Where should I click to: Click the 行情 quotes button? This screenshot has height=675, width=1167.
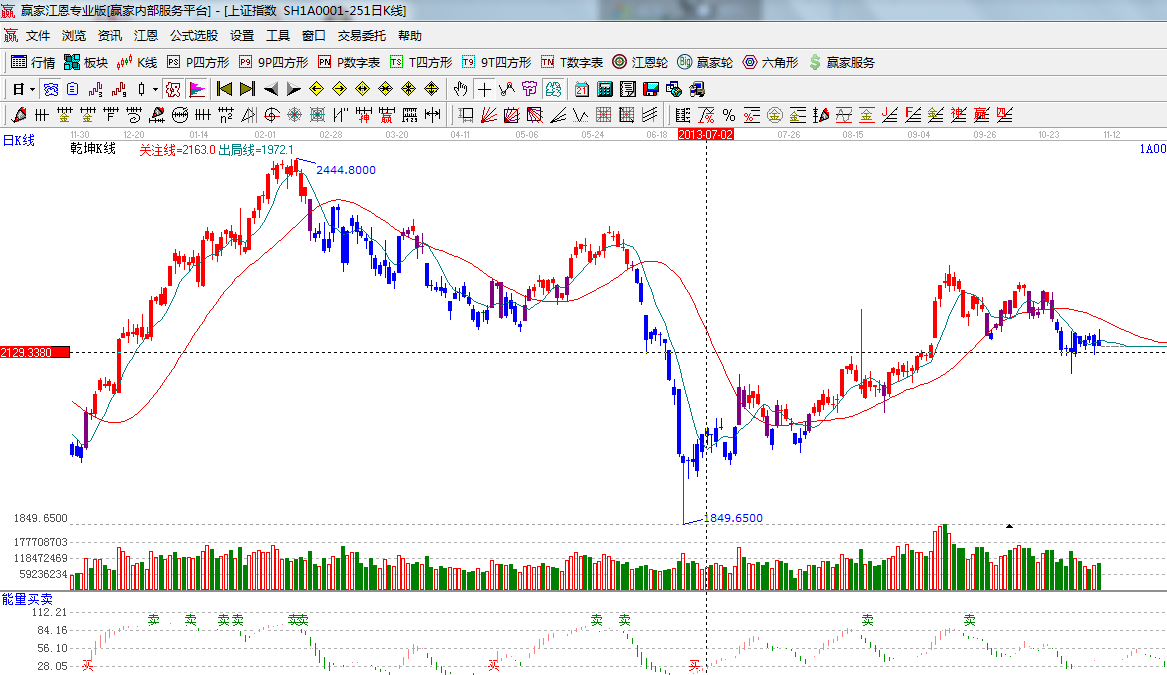tap(33, 62)
